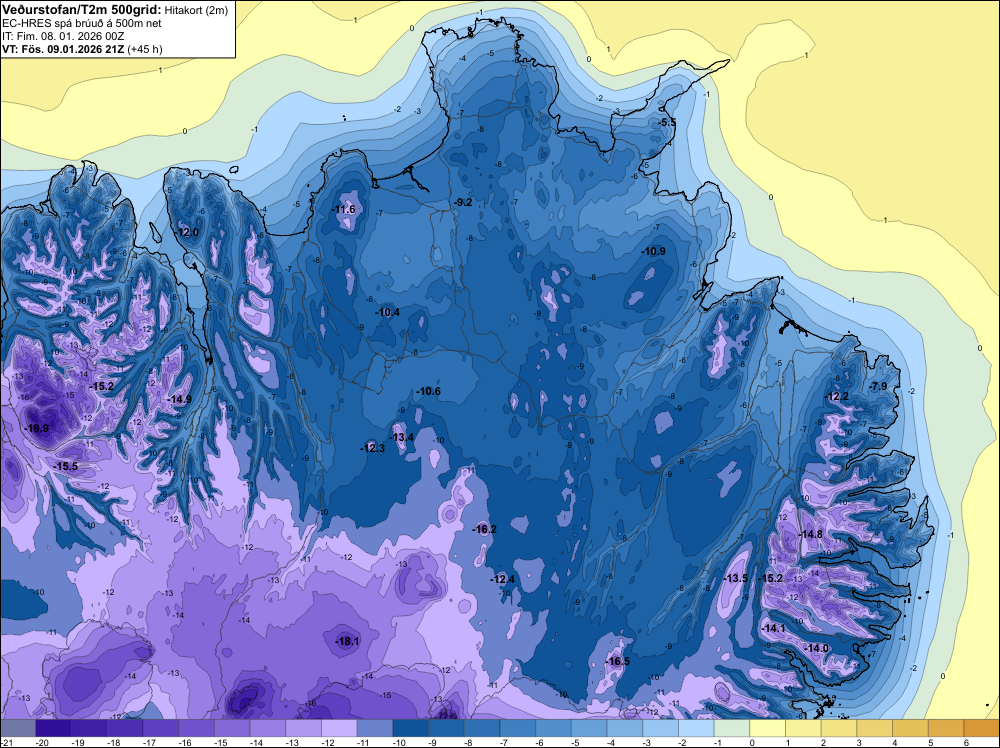Select the -5.5 temperature label
Viewport: 1000px width, 748px height.
(x=667, y=122)
